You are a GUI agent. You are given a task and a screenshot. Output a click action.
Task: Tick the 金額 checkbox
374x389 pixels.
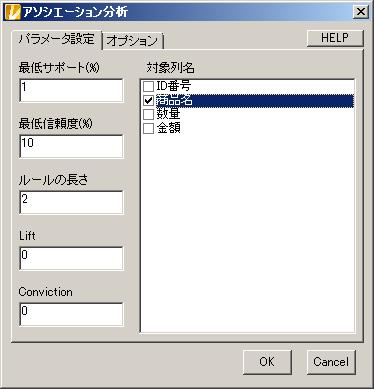(148, 128)
